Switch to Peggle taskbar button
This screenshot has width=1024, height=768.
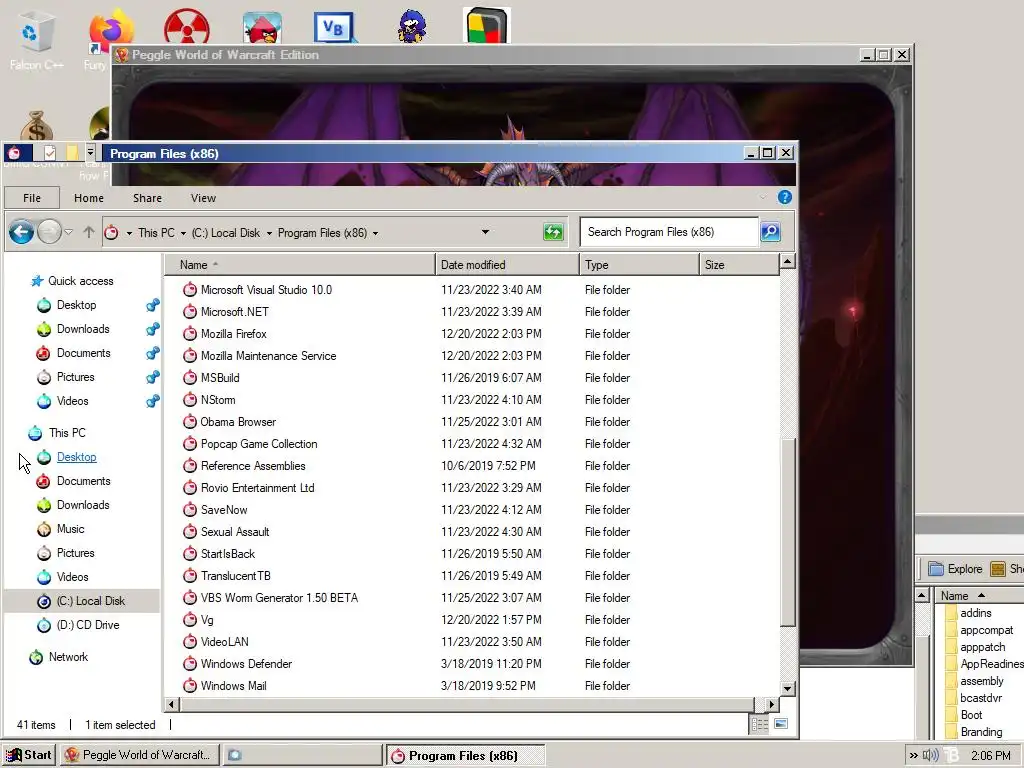click(x=140, y=756)
